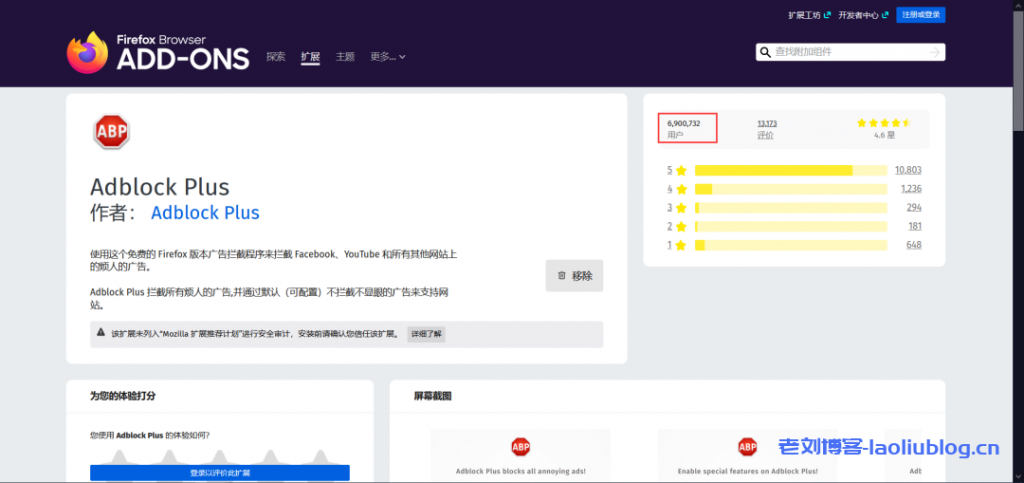
Task: Open the 更多 dropdown menu
Action: (x=388, y=57)
